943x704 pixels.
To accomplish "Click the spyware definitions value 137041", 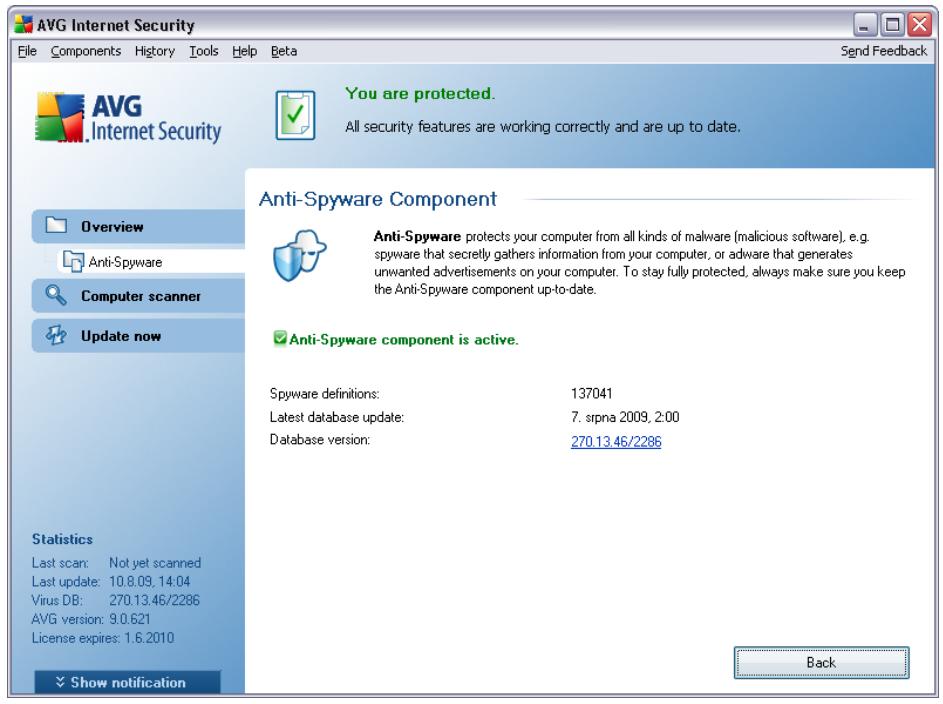I will (591, 394).
